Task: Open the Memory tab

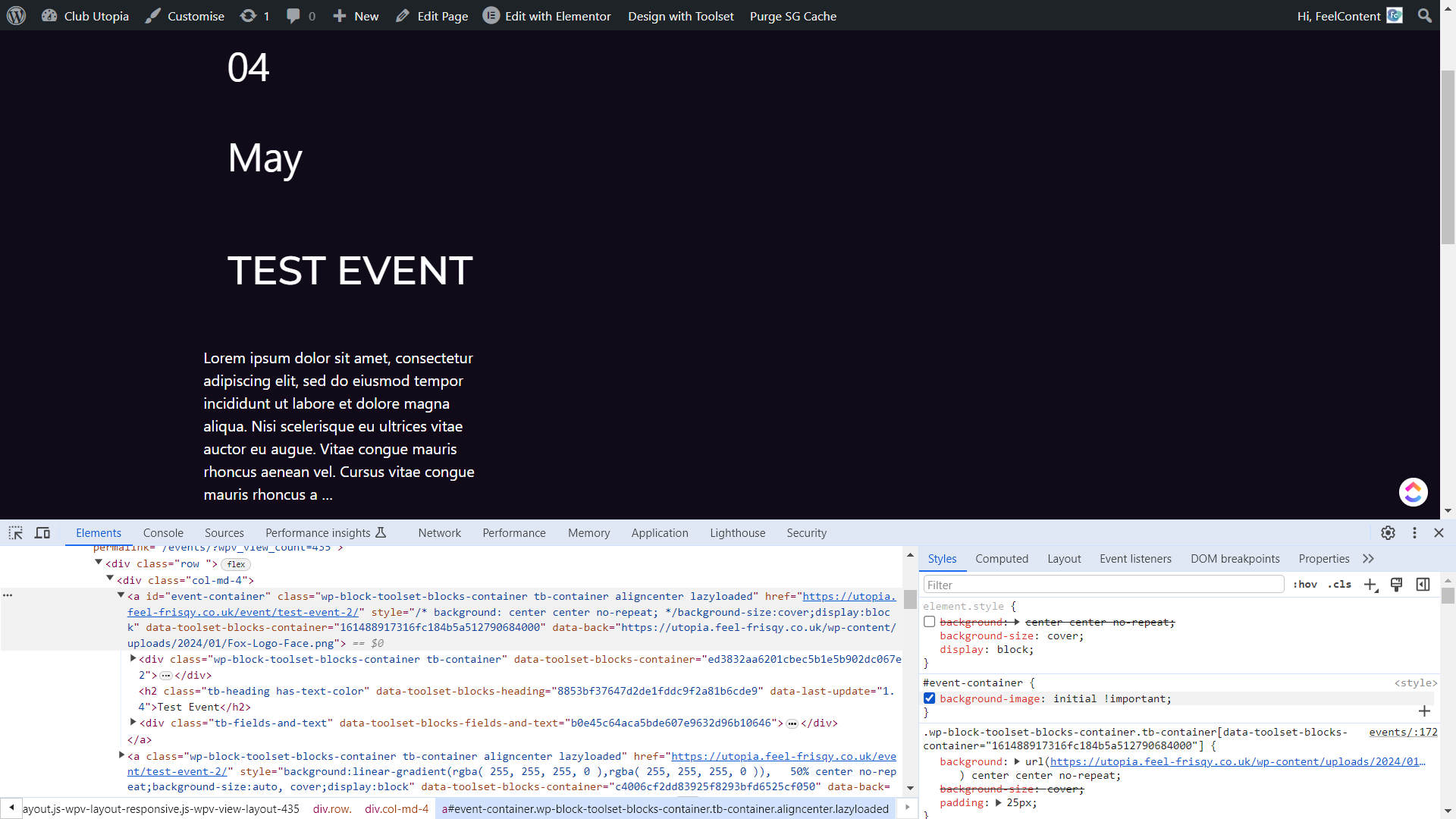Action: pyautogui.click(x=589, y=533)
